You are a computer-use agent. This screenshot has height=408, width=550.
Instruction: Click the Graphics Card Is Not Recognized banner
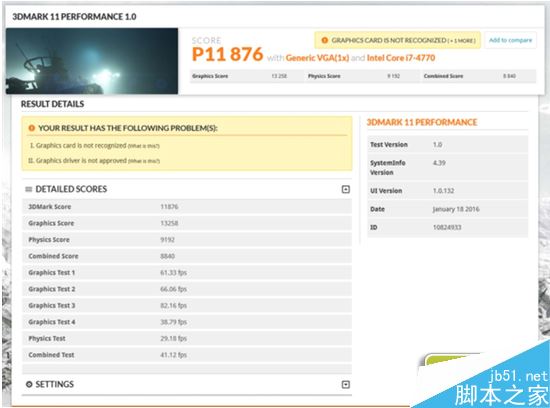pos(397,40)
